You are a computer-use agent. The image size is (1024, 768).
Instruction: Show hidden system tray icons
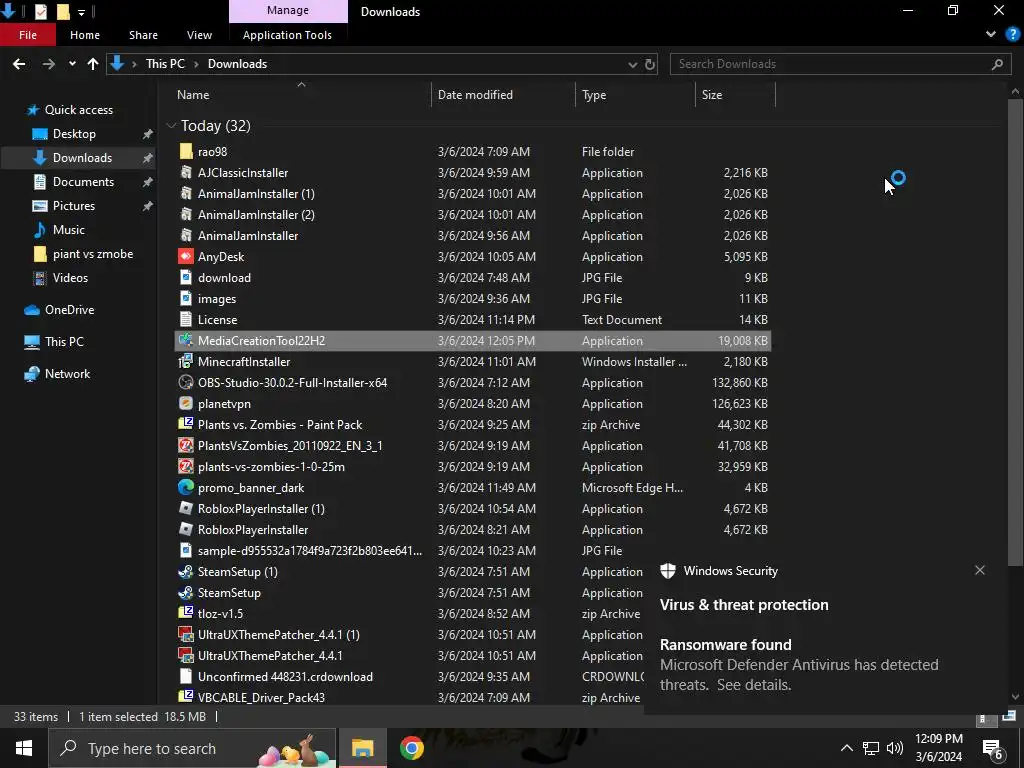pyautogui.click(x=846, y=748)
